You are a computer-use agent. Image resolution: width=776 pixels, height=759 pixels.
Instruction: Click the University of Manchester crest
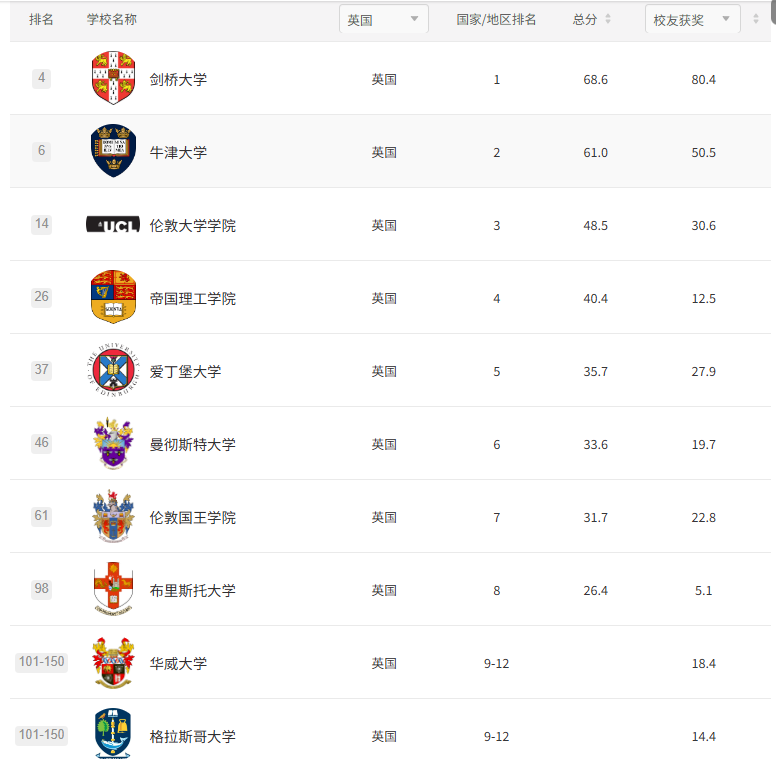click(x=113, y=443)
